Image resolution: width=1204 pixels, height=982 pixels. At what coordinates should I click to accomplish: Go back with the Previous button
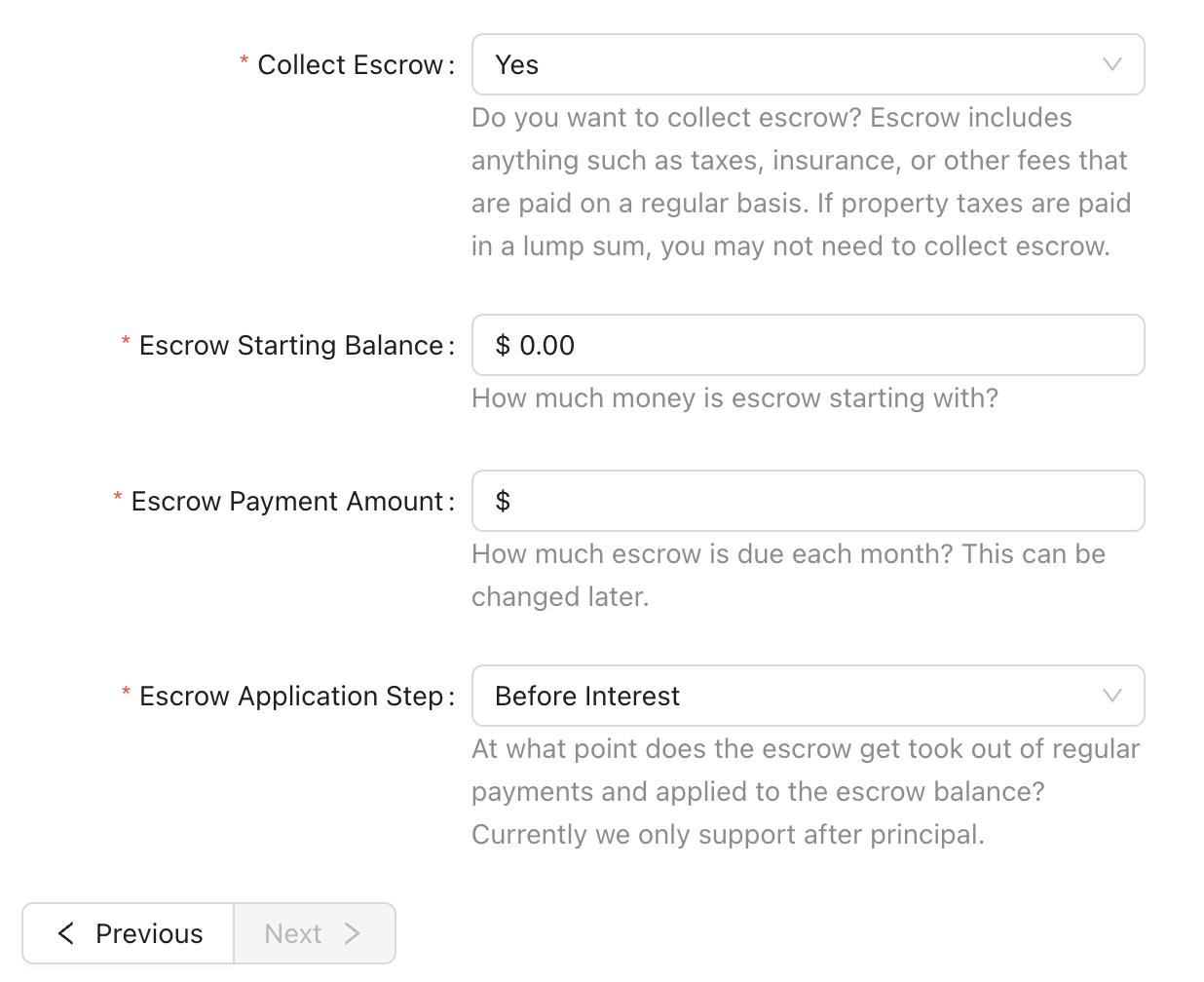click(128, 933)
